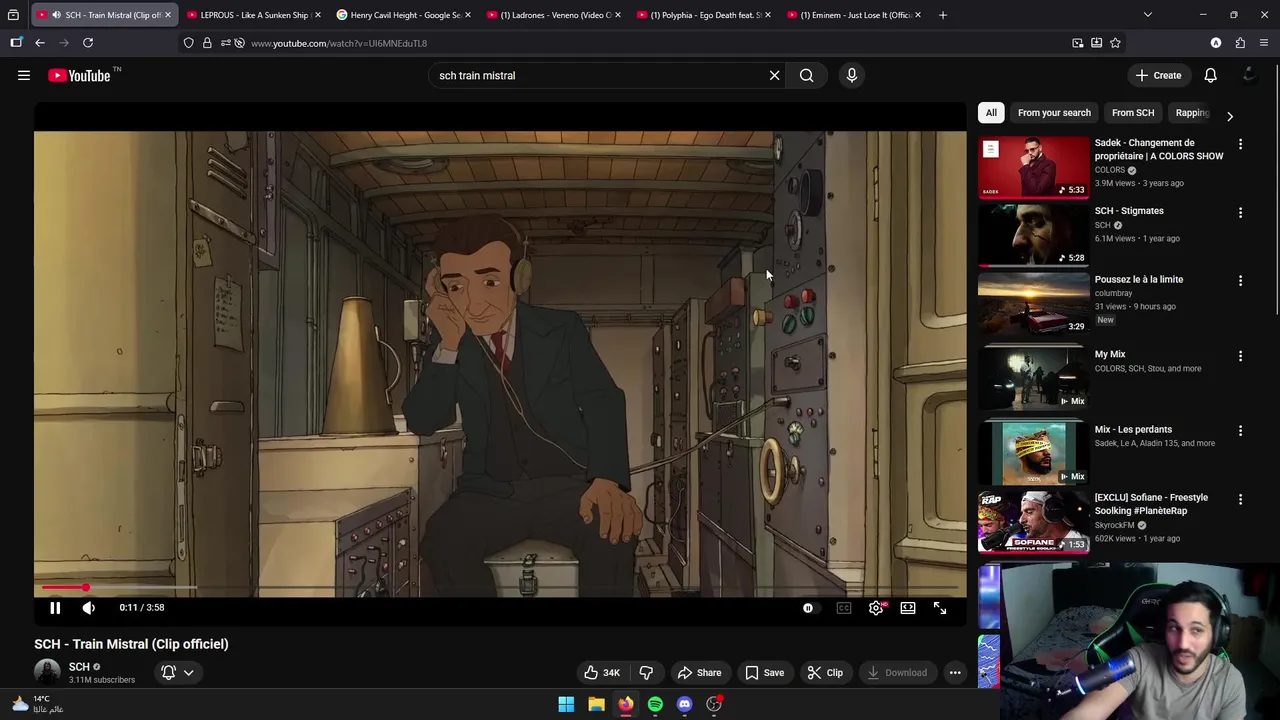The height and width of the screenshot is (720, 1280).
Task: Open the browser extensions puzzle icon
Action: (1240, 43)
